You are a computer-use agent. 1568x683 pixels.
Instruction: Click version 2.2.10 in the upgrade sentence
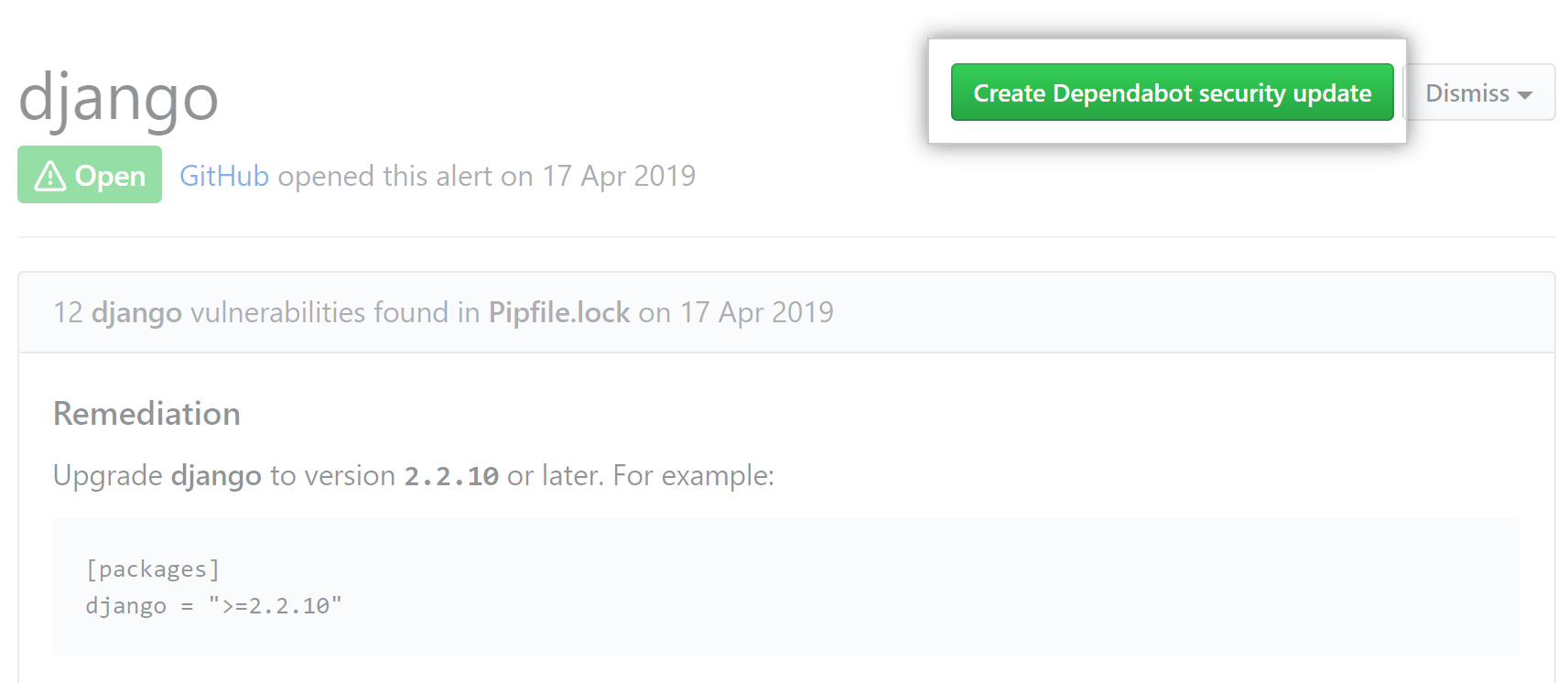(451, 476)
